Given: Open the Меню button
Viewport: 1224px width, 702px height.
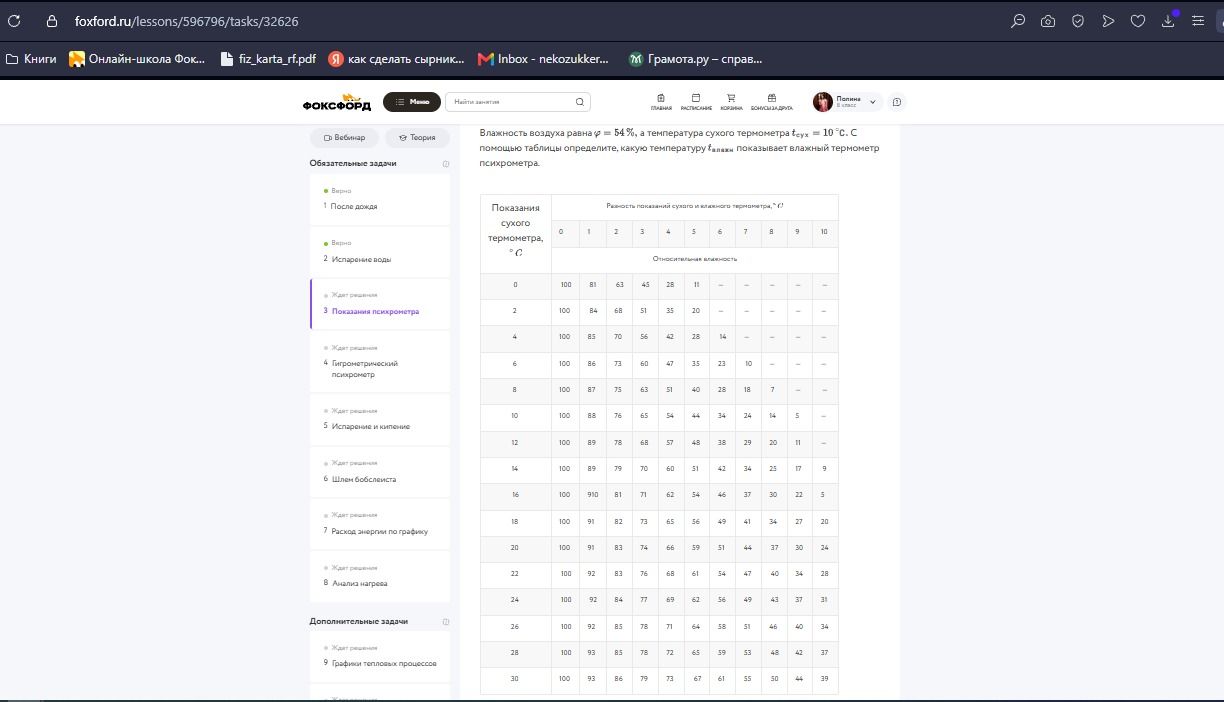Looking at the screenshot, I should pos(412,102).
